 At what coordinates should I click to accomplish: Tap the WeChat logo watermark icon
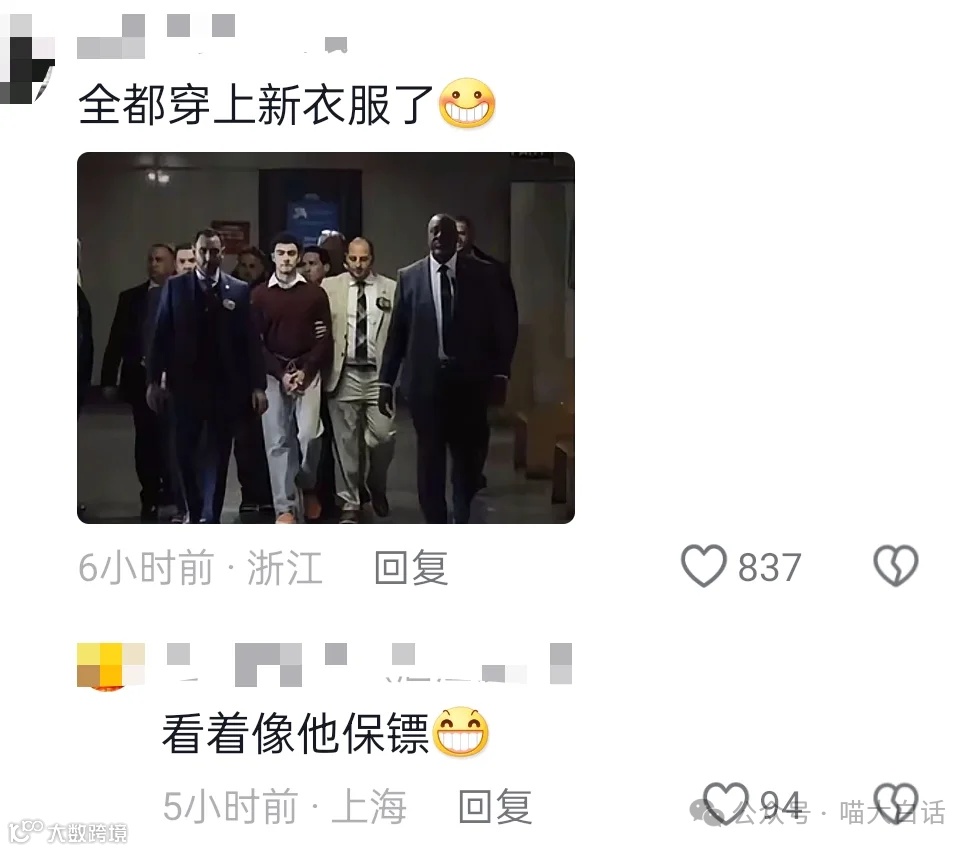click(708, 812)
